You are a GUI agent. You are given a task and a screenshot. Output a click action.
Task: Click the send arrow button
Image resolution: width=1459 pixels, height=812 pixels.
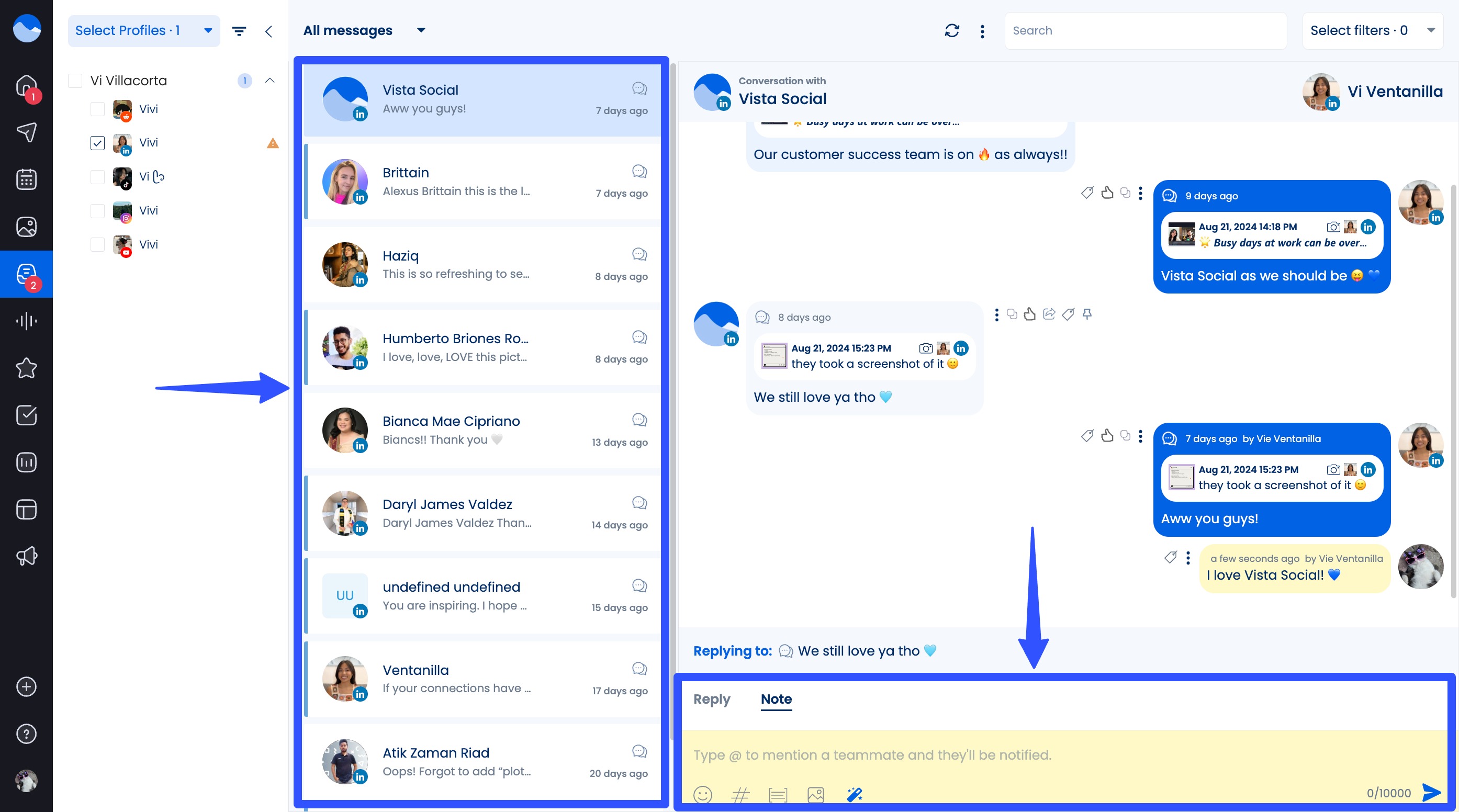pos(1431,792)
